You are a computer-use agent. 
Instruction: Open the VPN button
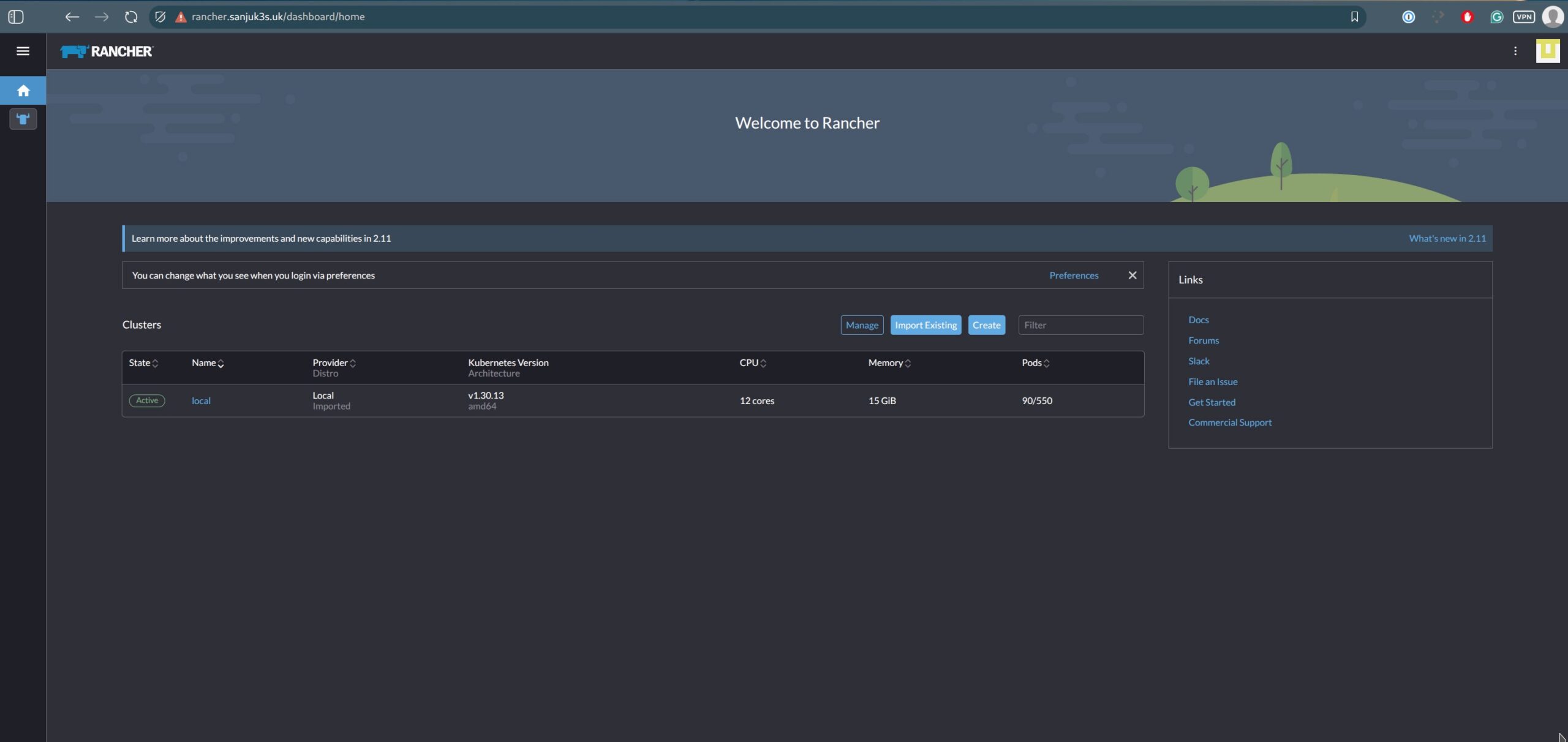coord(1524,17)
